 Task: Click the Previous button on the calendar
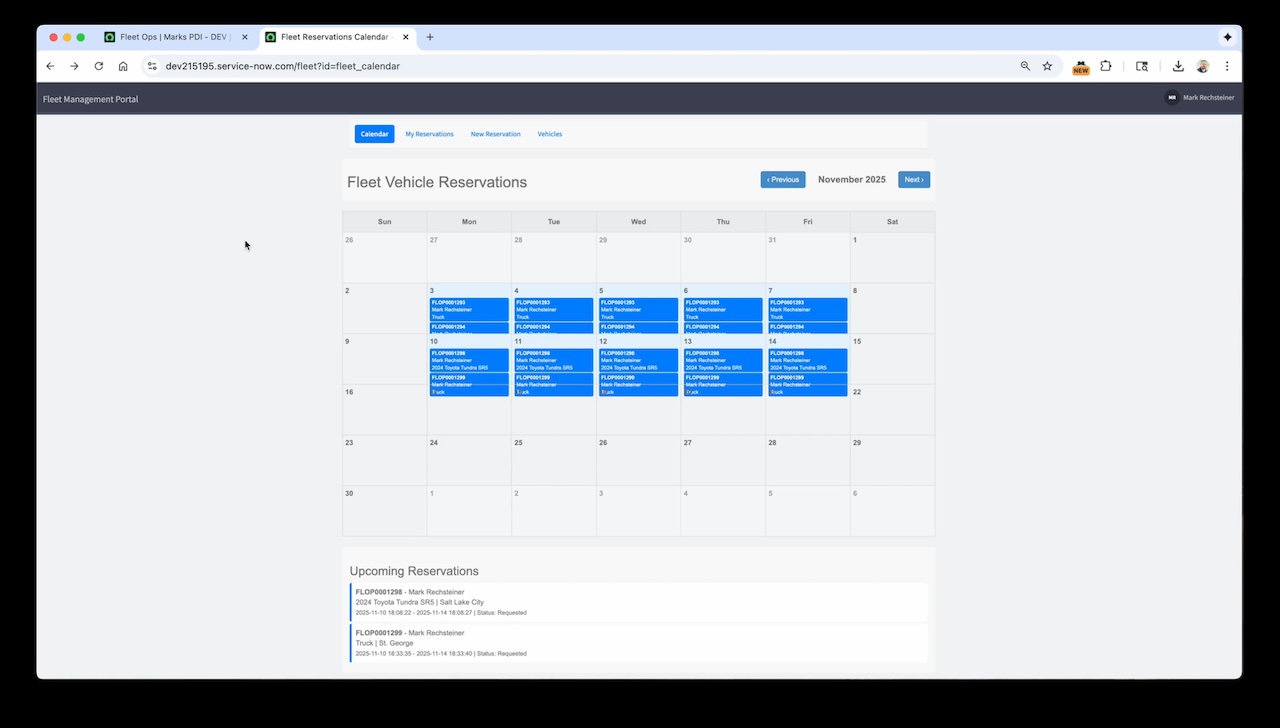click(x=783, y=179)
